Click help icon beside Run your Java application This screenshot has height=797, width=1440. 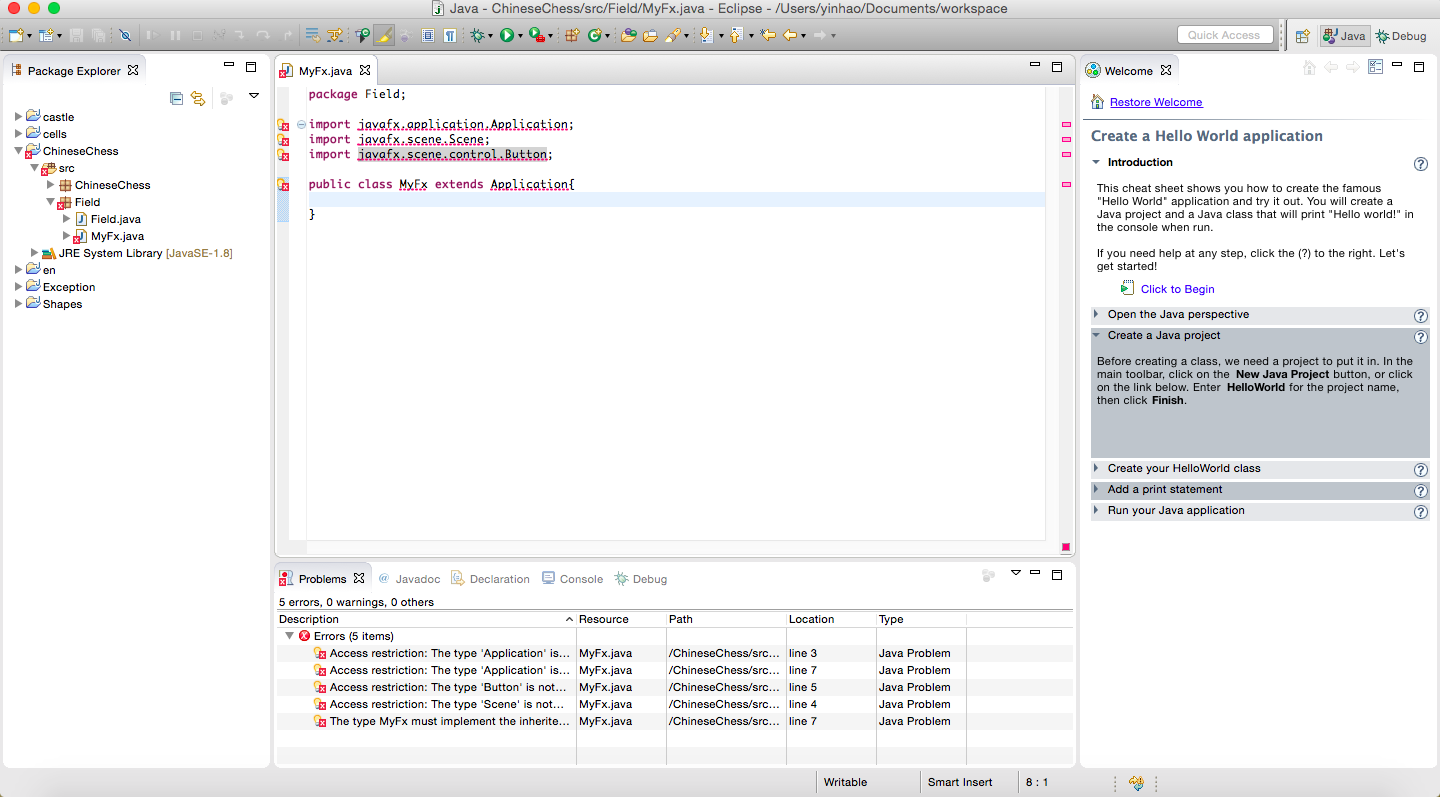[x=1420, y=512]
